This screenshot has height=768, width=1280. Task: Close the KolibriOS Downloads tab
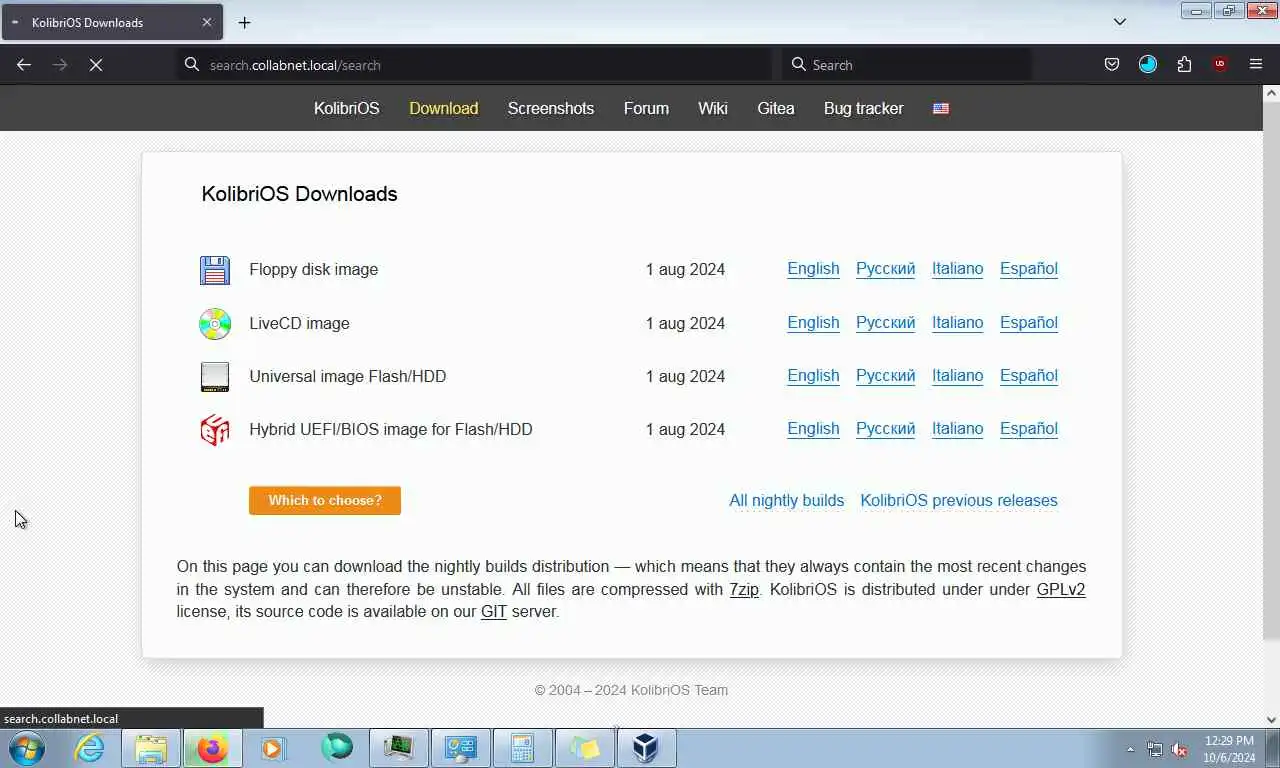tap(207, 22)
